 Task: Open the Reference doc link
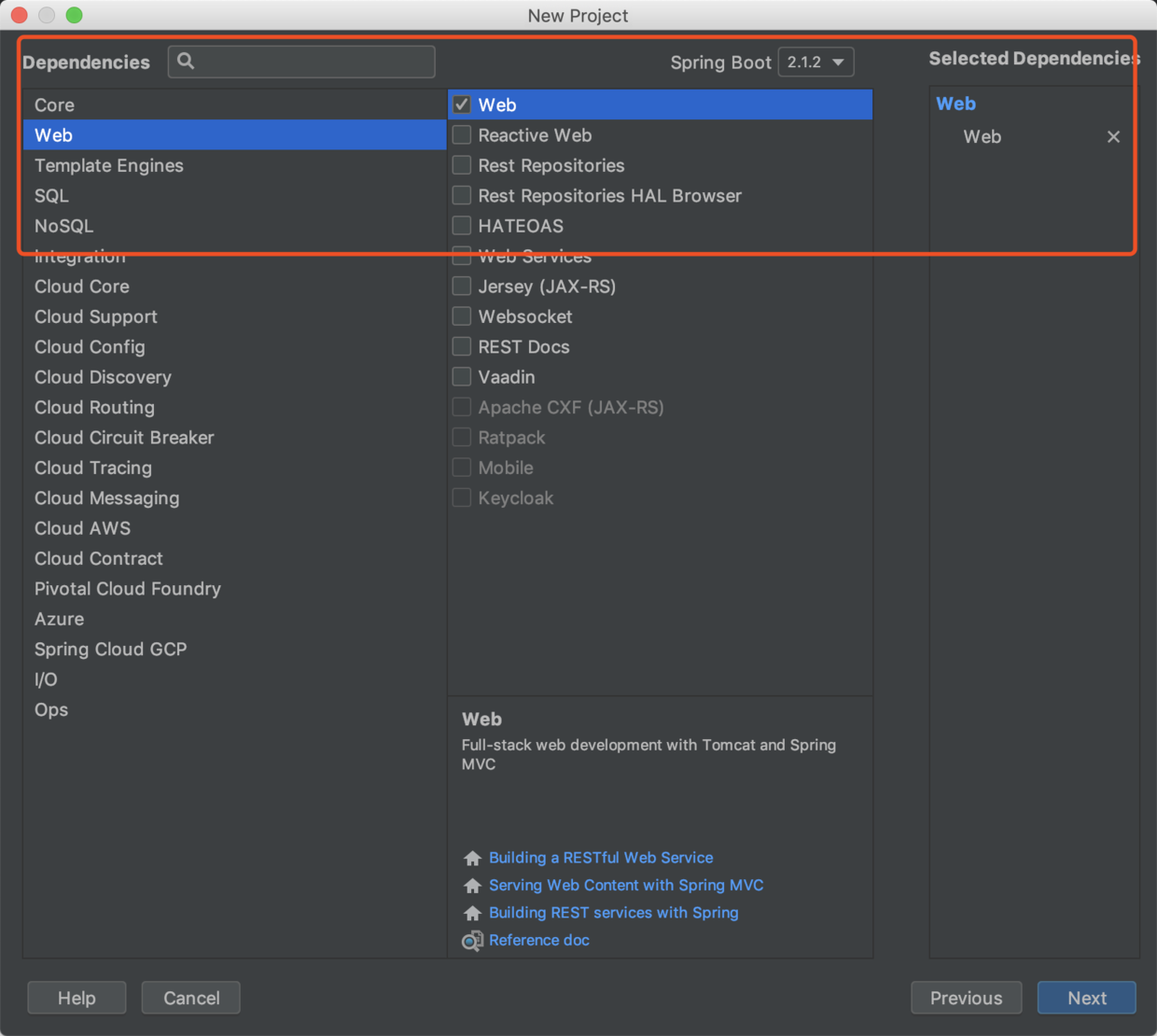tap(539, 940)
